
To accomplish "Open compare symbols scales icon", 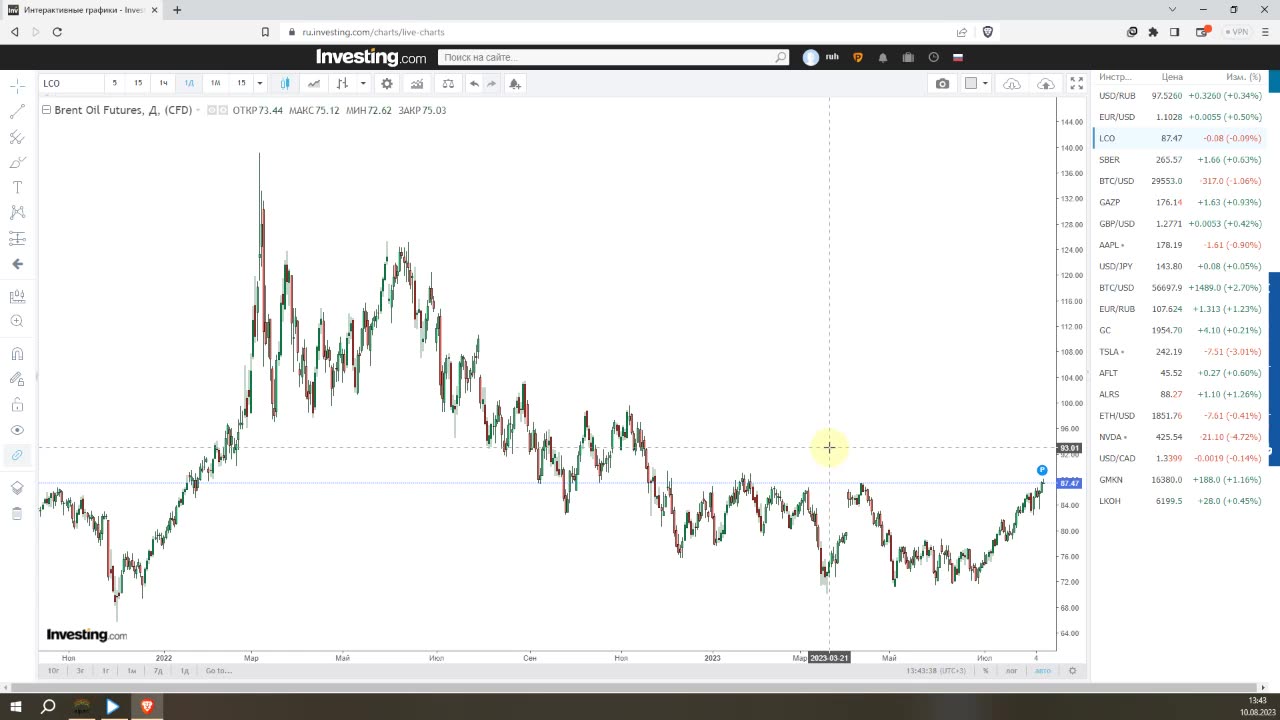I will pos(448,83).
